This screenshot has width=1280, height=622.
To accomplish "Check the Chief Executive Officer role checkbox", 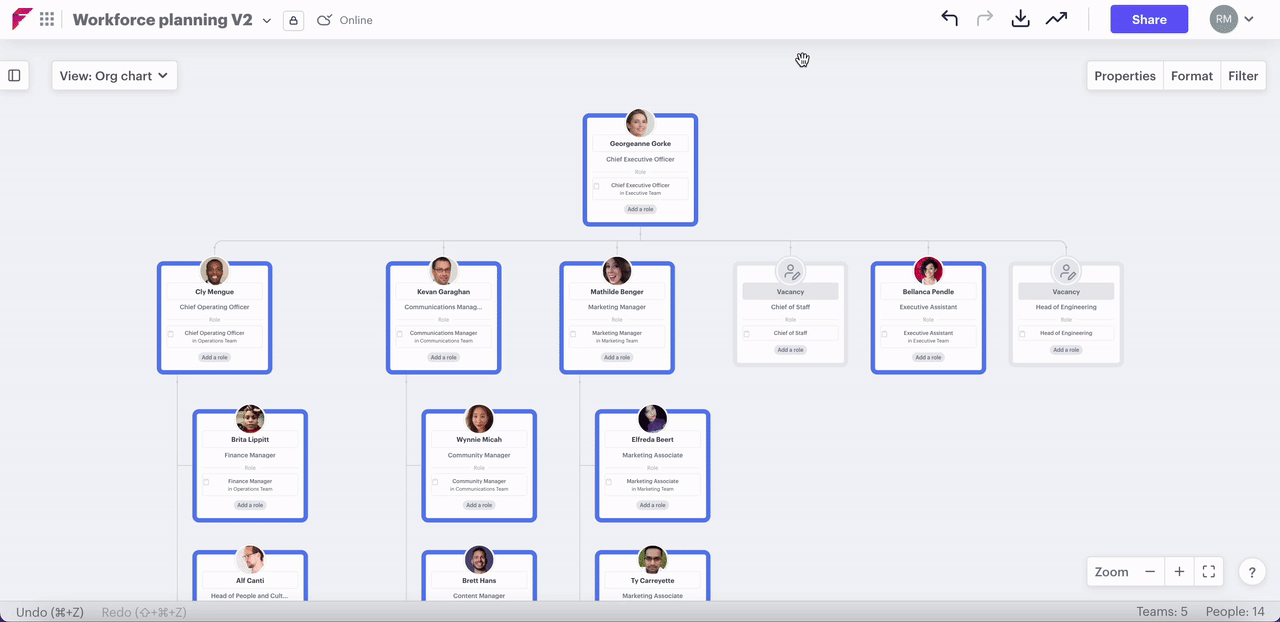I will point(597,186).
